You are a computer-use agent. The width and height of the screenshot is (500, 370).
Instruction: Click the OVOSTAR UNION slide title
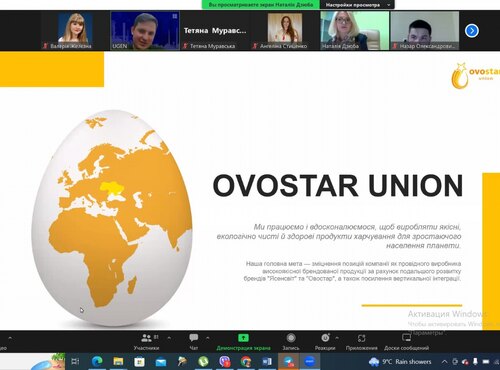338,185
